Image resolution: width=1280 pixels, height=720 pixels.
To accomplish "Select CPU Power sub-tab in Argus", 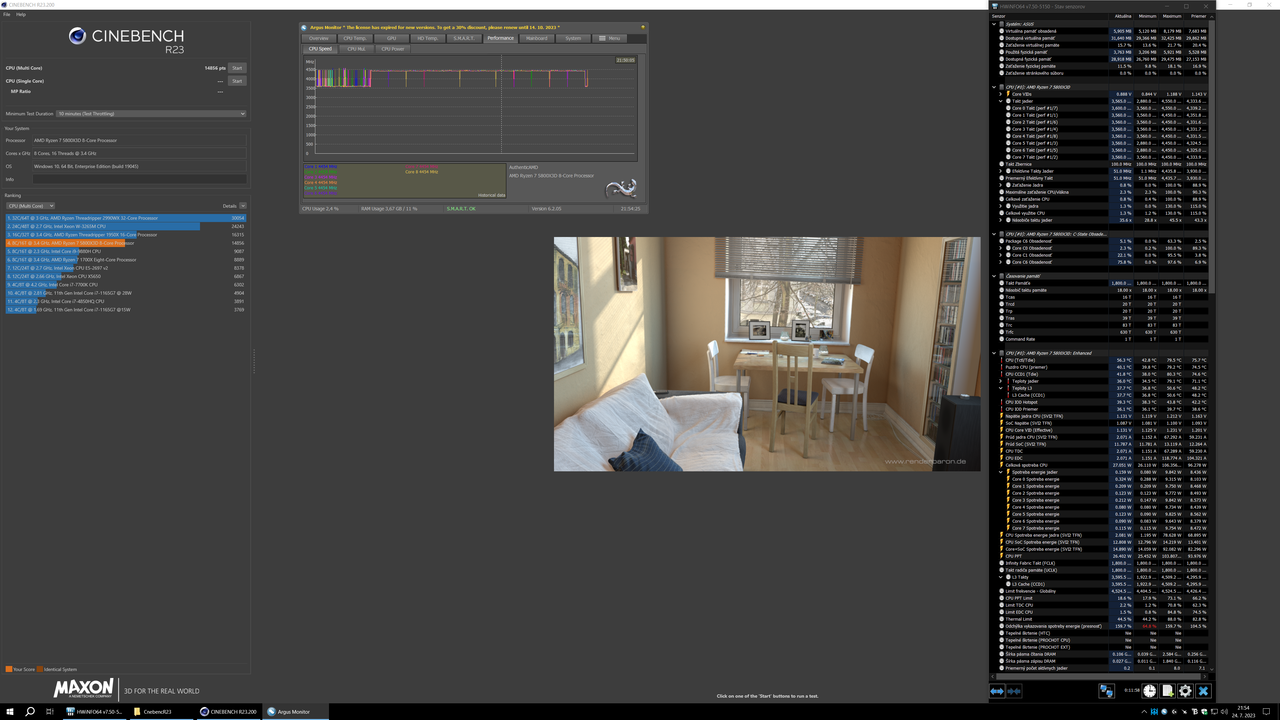I will 392,49.
